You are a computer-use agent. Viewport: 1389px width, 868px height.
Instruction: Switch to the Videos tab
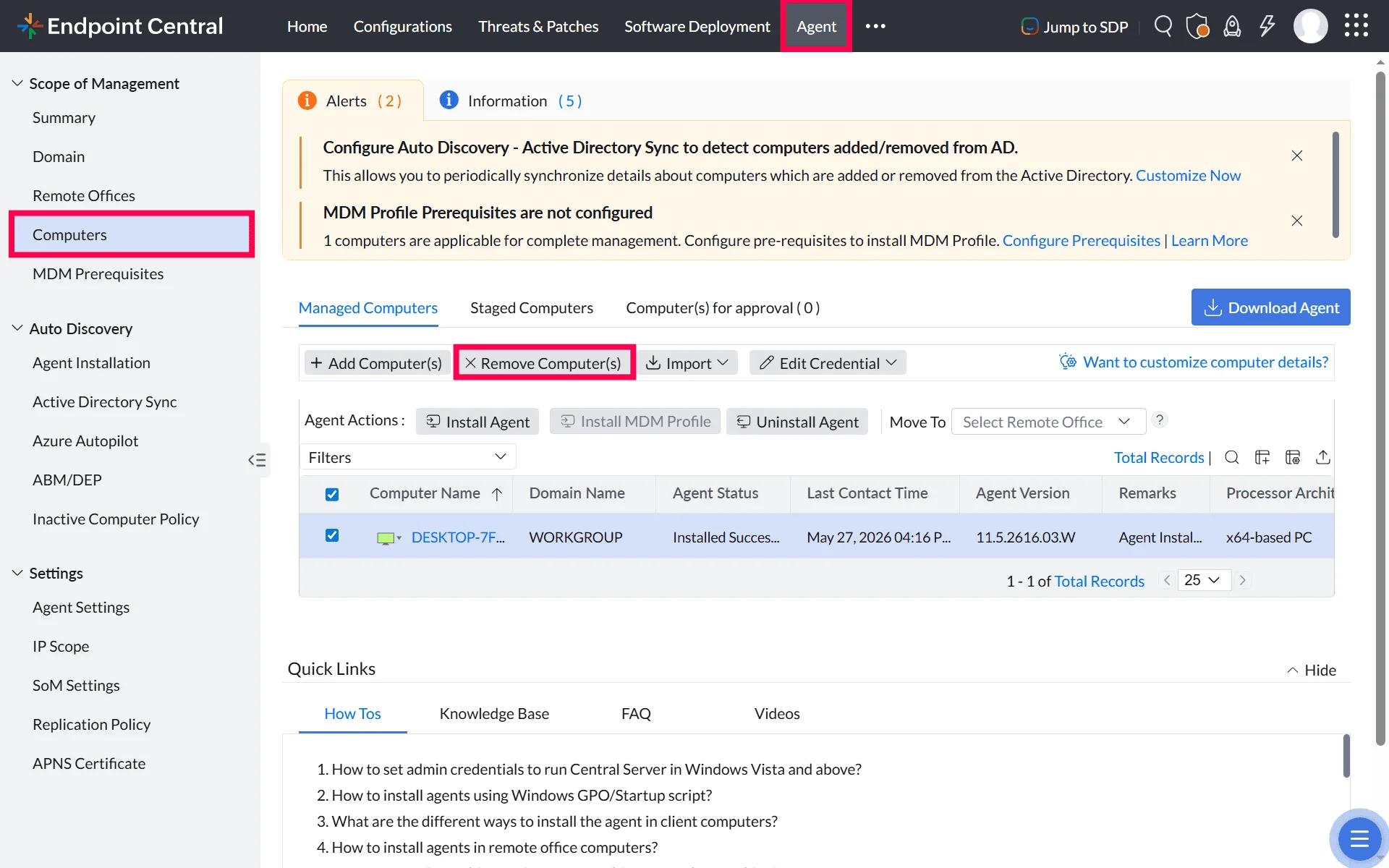pyautogui.click(x=777, y=714)
